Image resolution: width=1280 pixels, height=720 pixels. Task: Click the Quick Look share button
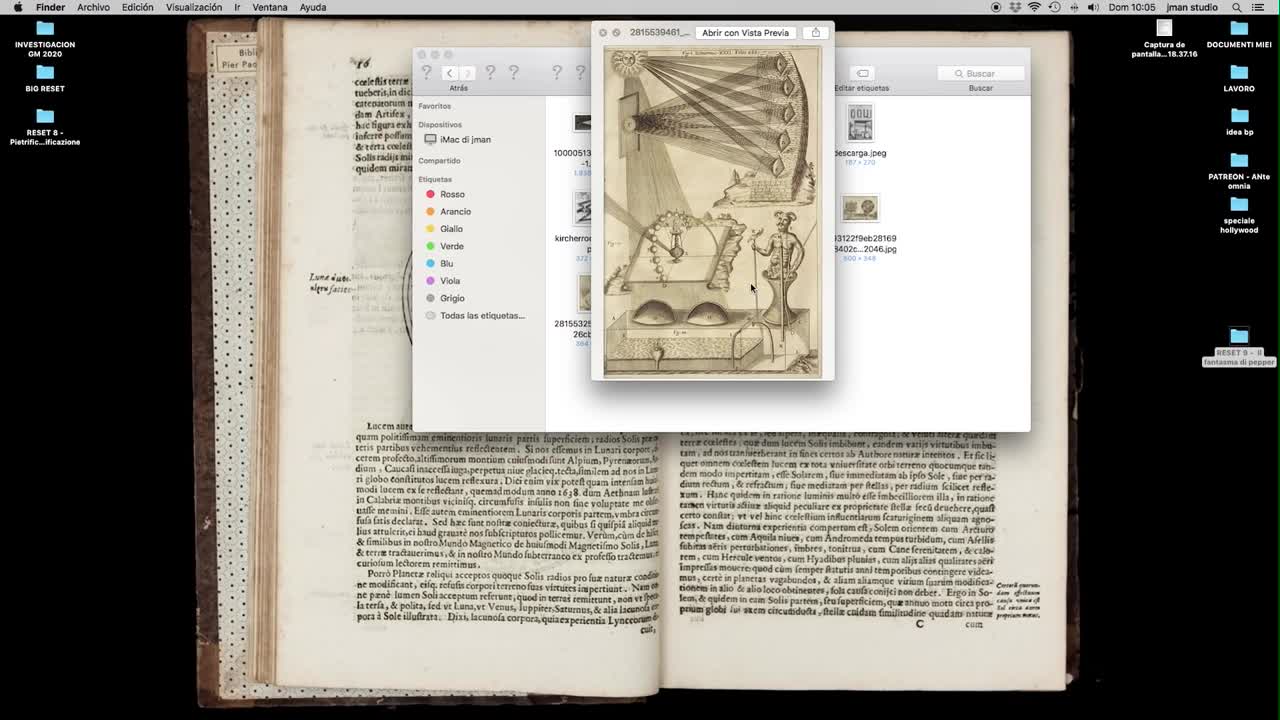tap(815, 32)
